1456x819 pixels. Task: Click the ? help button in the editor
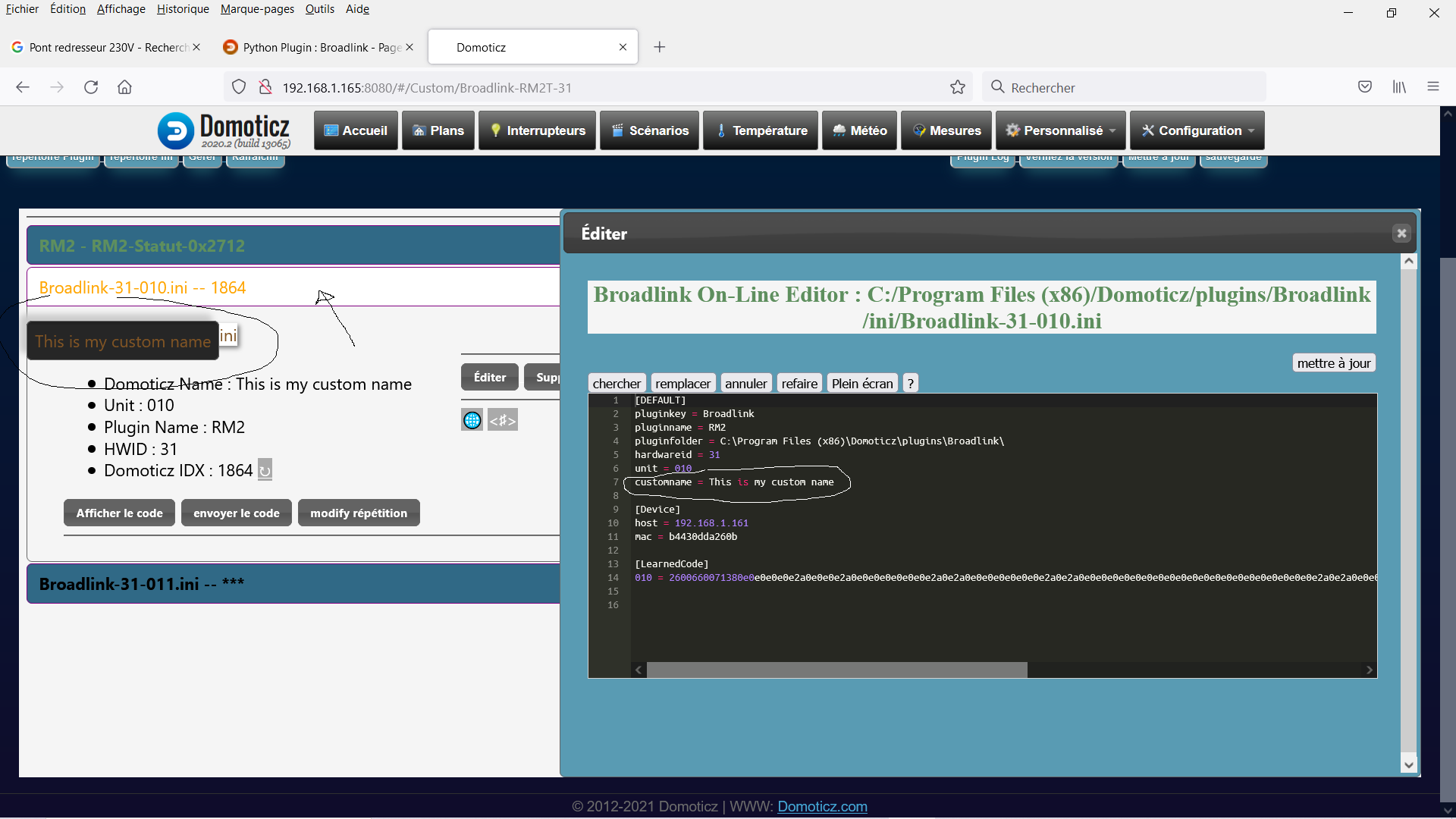pos(911,384)
